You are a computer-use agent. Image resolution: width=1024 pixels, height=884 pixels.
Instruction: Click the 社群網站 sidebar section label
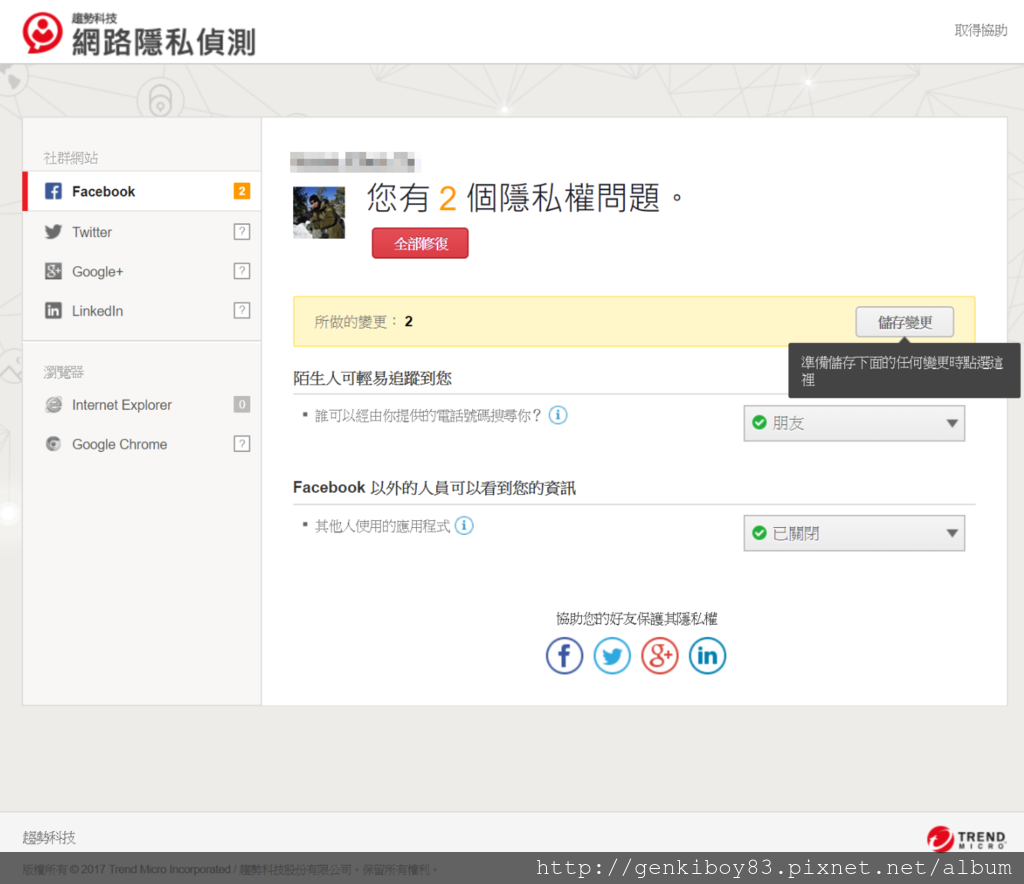[x=71, y=157]
